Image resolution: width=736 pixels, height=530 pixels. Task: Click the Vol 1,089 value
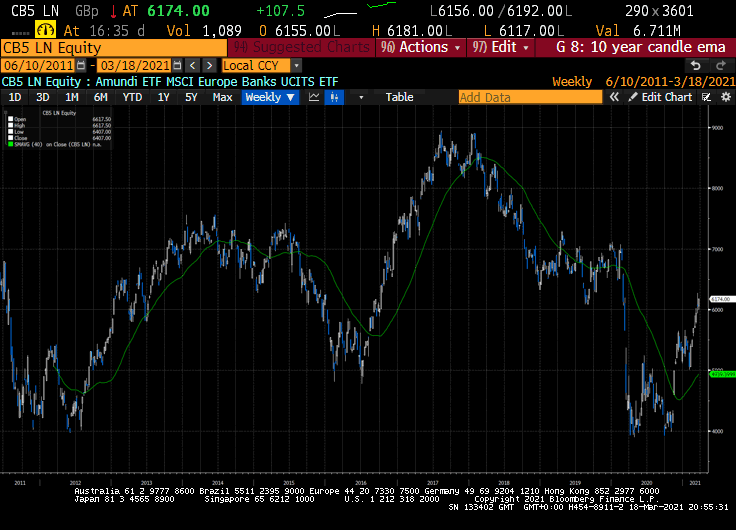tap(204, 31)
